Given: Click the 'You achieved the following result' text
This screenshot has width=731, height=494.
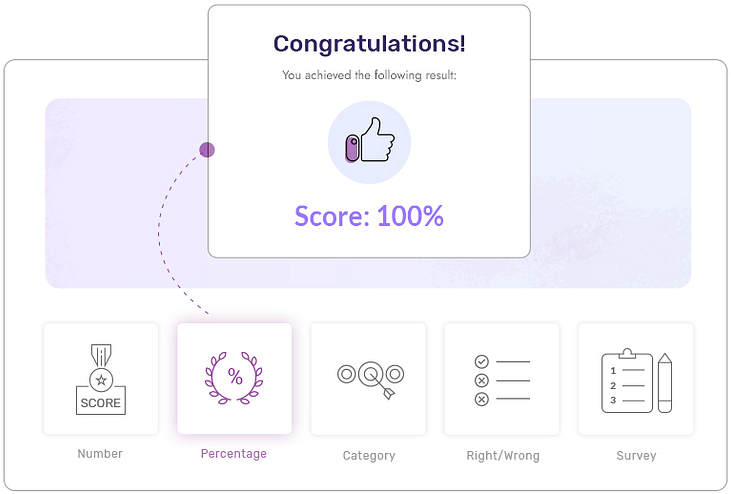Looking at the screenshot, I should coord(369,75).
